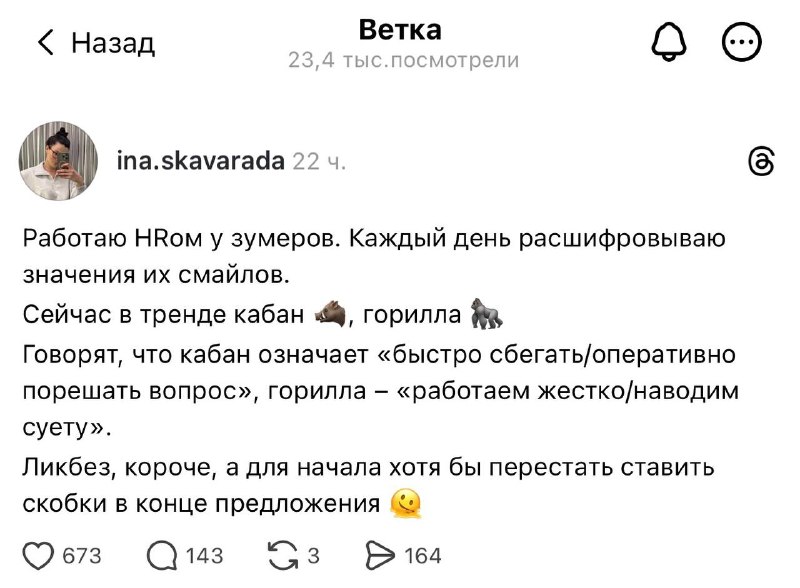Open the three-dot more options menu
The width and height of the screenshot is (800, 588).
coord(742,42)
